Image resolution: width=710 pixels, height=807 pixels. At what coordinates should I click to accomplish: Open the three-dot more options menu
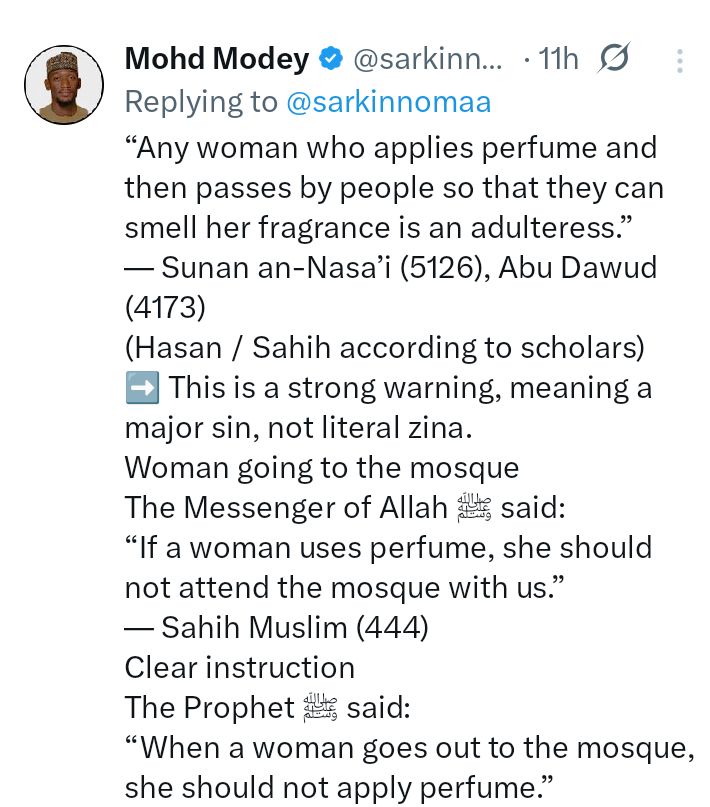pos(680,61)
